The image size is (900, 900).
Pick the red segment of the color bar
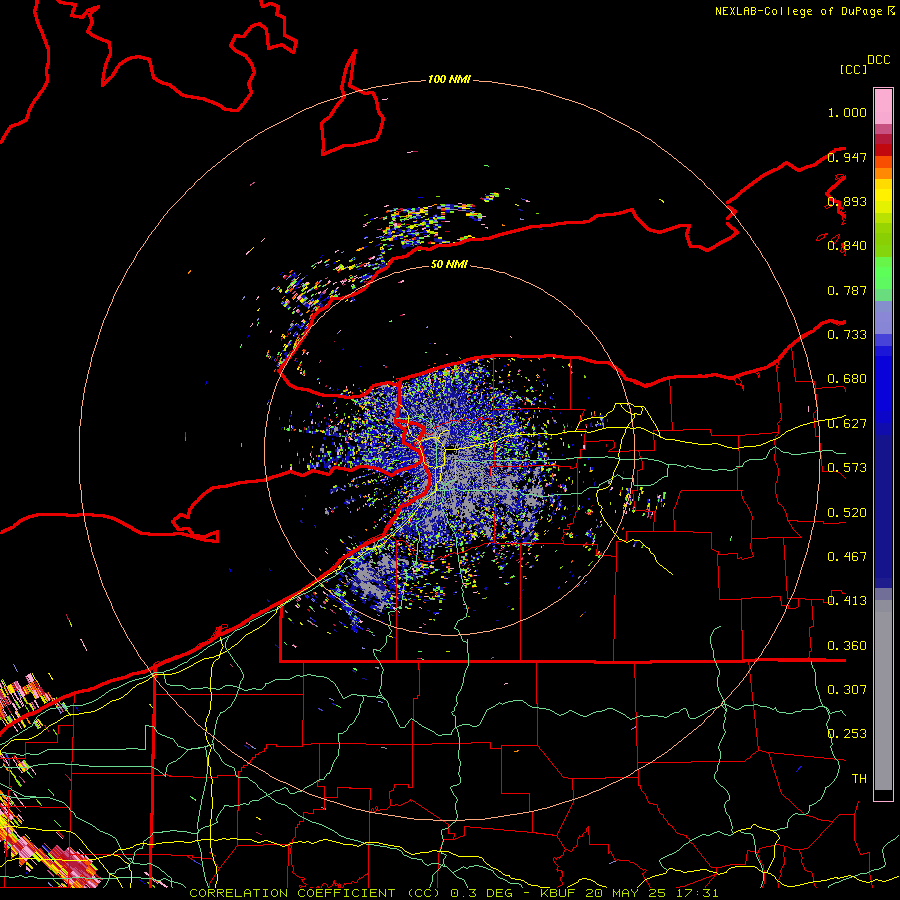[883, 150]
